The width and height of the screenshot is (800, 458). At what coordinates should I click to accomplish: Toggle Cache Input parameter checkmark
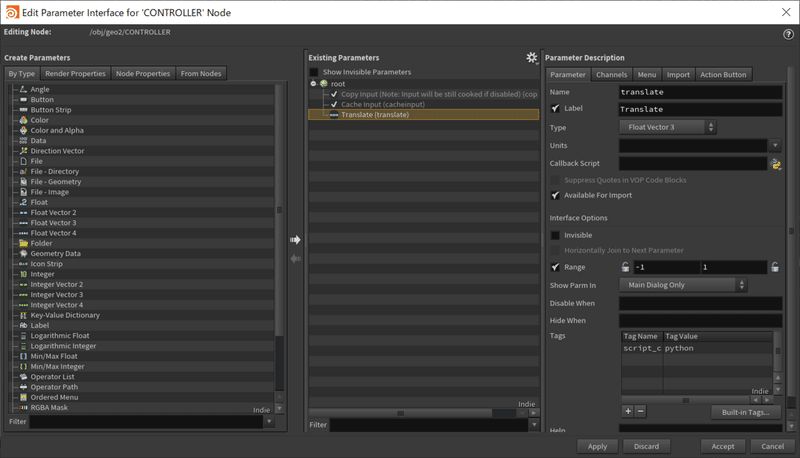tap(334, 104)
